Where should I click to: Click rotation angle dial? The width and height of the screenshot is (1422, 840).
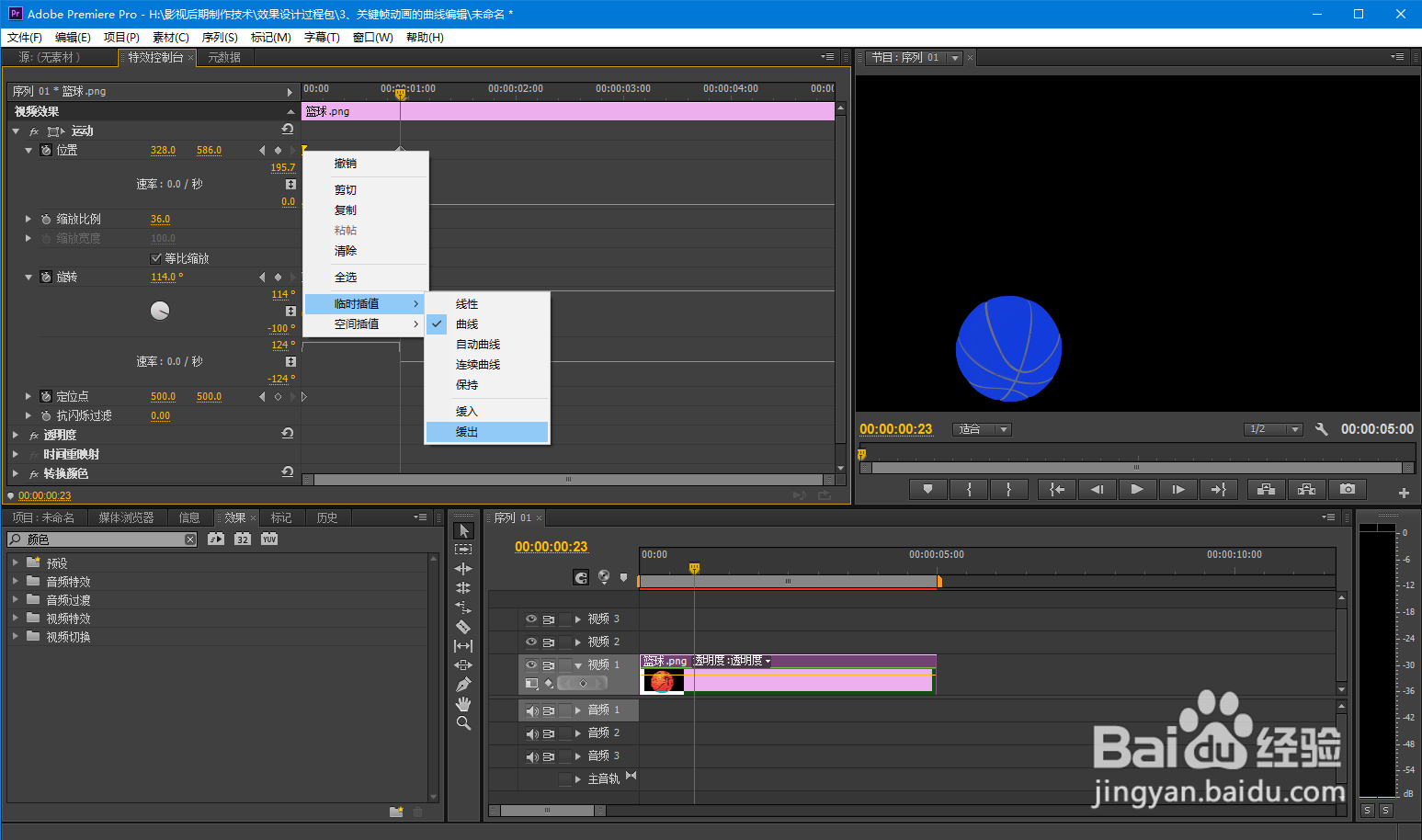pyautogui.click(x=160, y=311)
